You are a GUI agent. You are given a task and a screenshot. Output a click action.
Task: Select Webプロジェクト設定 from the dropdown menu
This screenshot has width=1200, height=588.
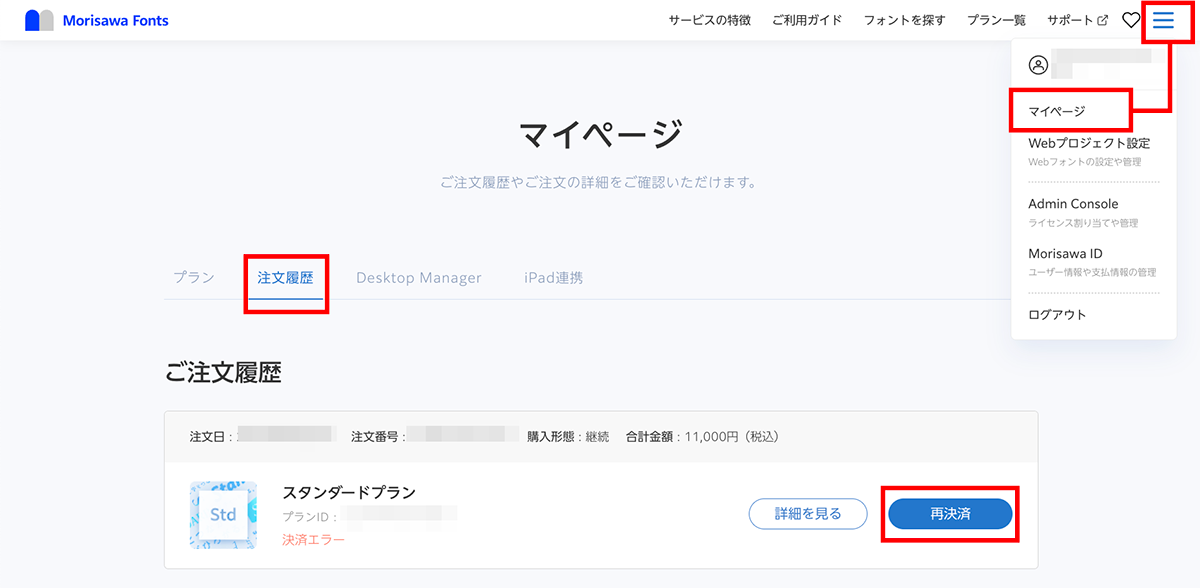point(1089,143)
